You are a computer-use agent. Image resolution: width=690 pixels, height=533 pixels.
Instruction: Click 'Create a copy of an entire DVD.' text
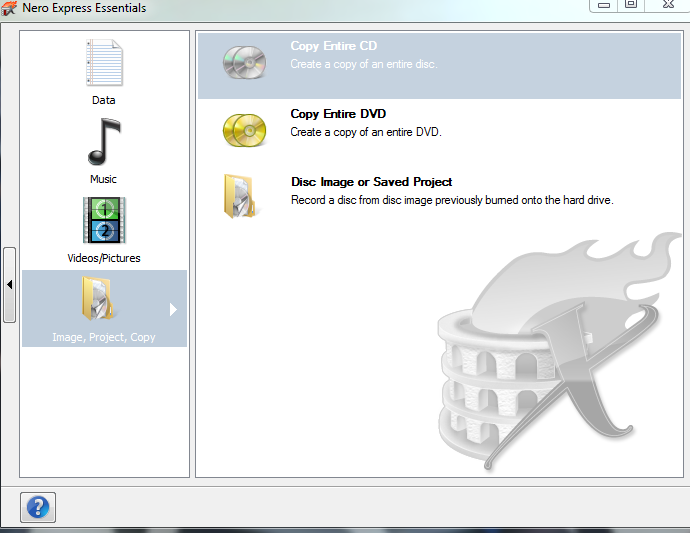pos(366,132)
